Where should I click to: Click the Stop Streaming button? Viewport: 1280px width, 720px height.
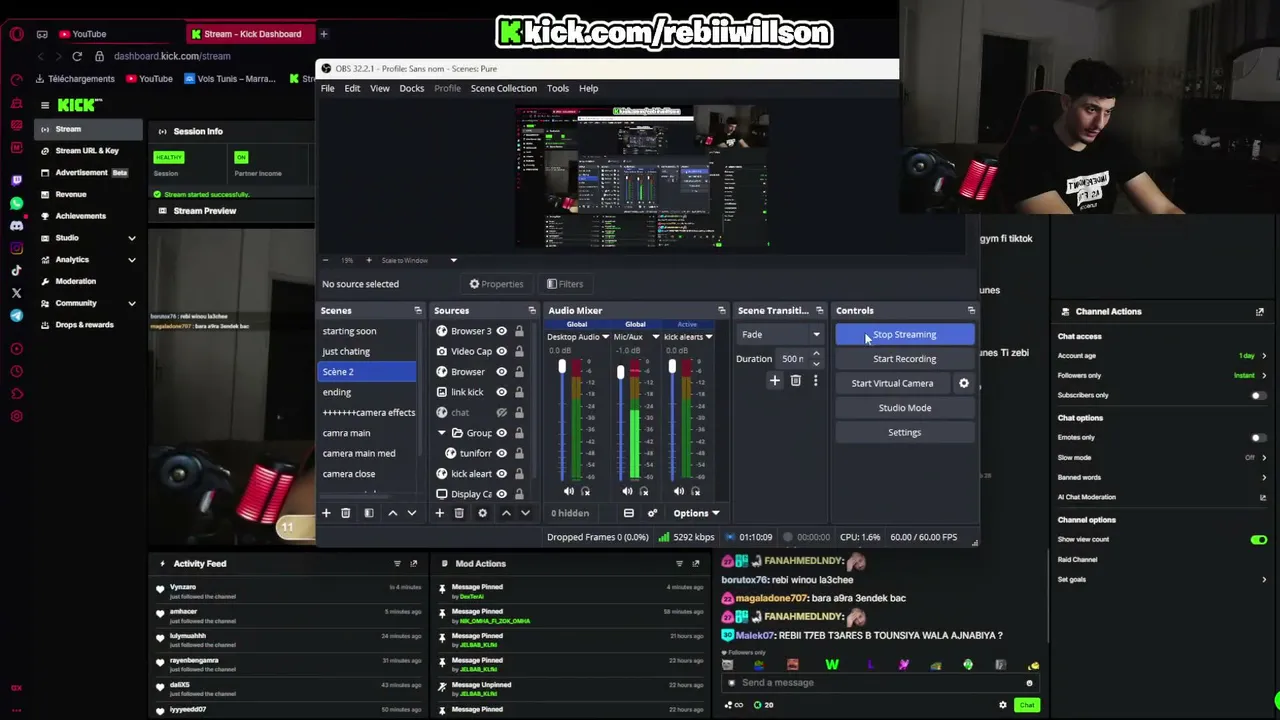click(x=904, y=335)
